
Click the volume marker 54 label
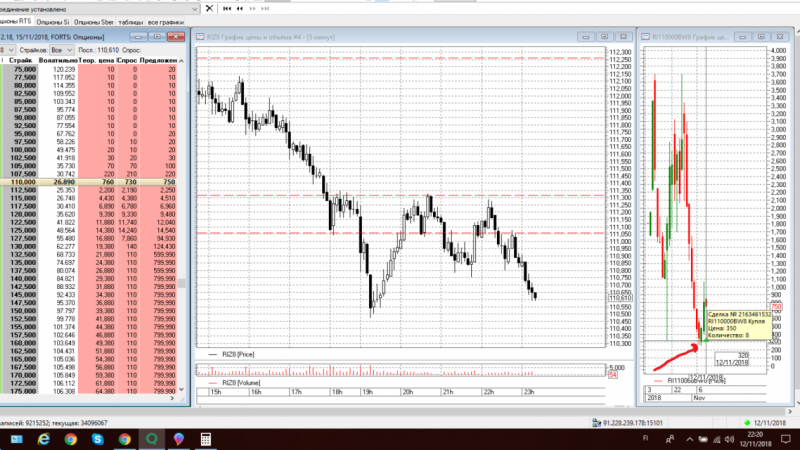tap(613, 375)
